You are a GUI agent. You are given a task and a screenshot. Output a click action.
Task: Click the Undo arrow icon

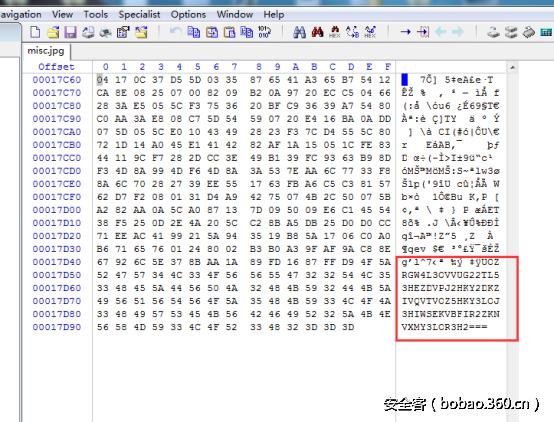pyautogui.click(x=176, y=32)
